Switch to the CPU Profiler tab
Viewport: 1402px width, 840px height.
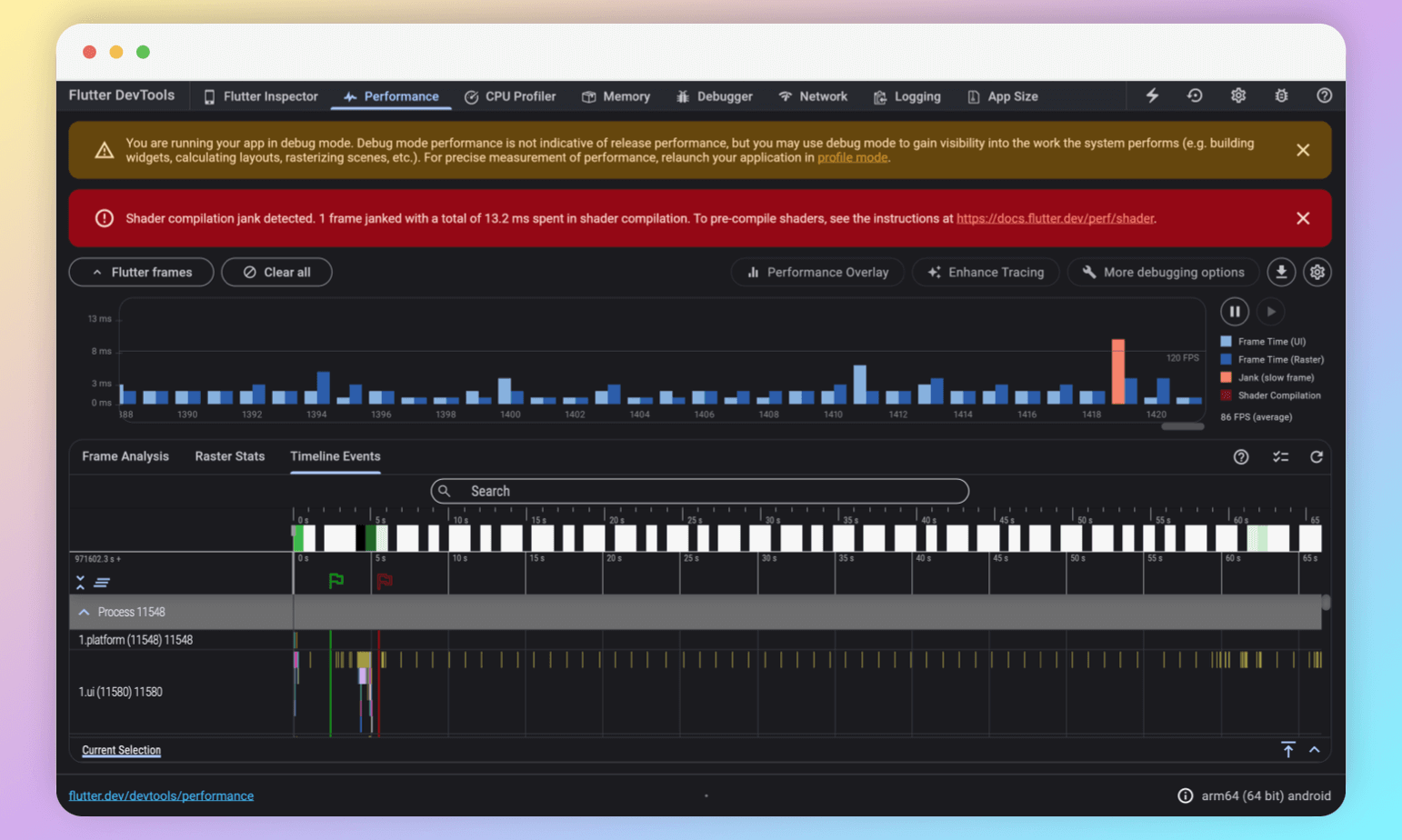pos(510,96)
